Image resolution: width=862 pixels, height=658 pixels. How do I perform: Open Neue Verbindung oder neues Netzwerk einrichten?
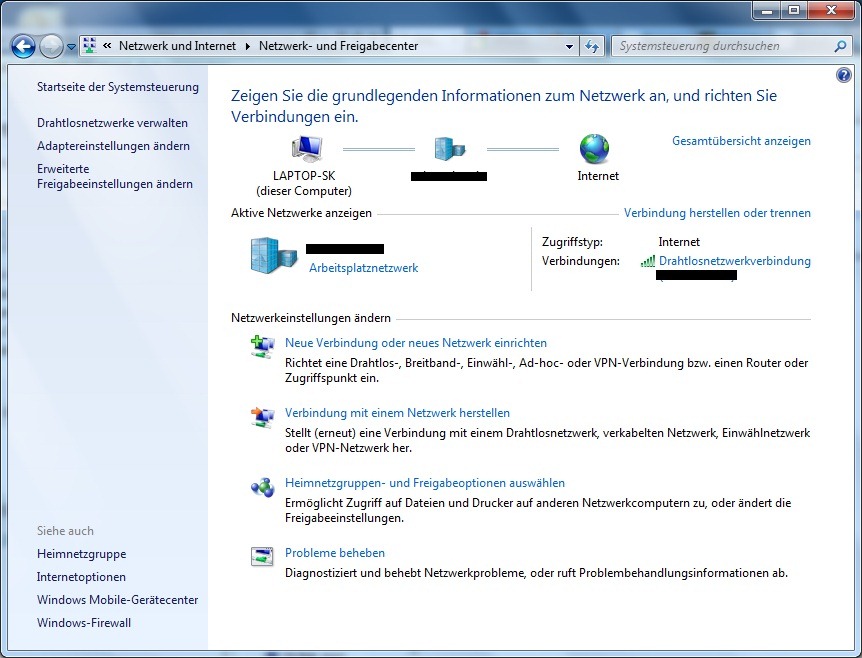[416, 343]
